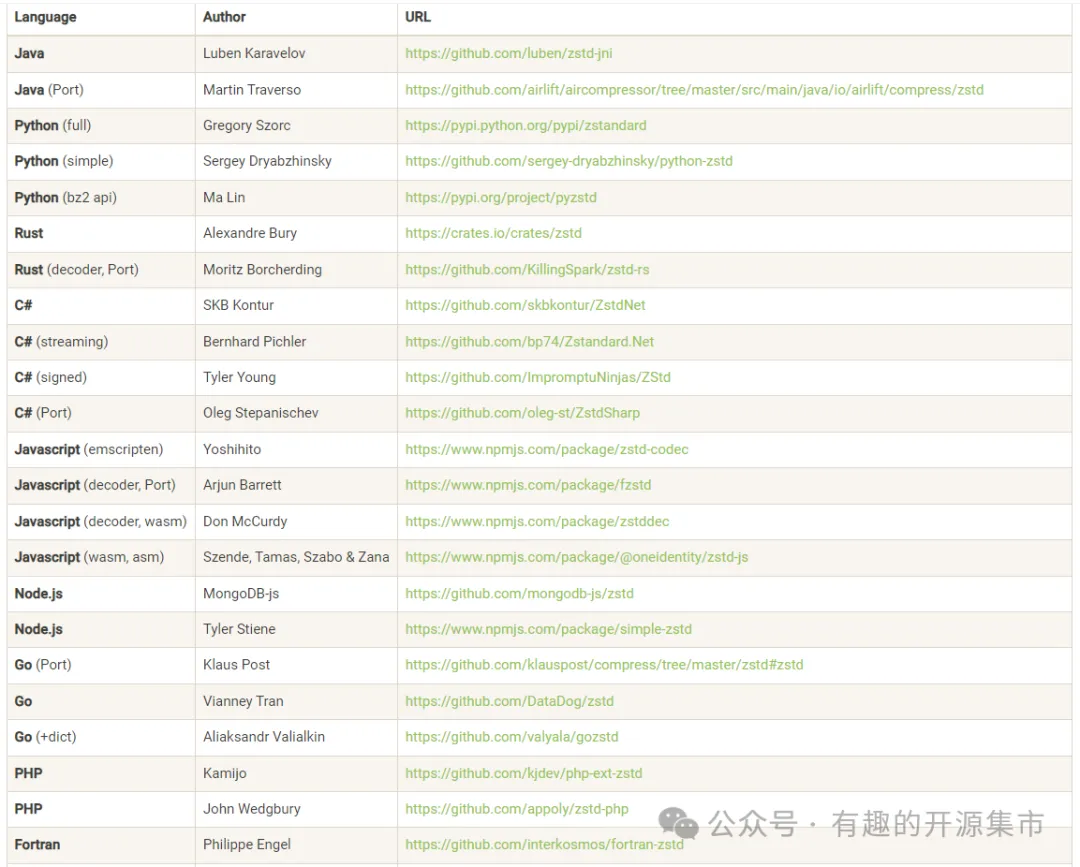Open the kjdev/php-ext-zstd link

click(523, 773)
